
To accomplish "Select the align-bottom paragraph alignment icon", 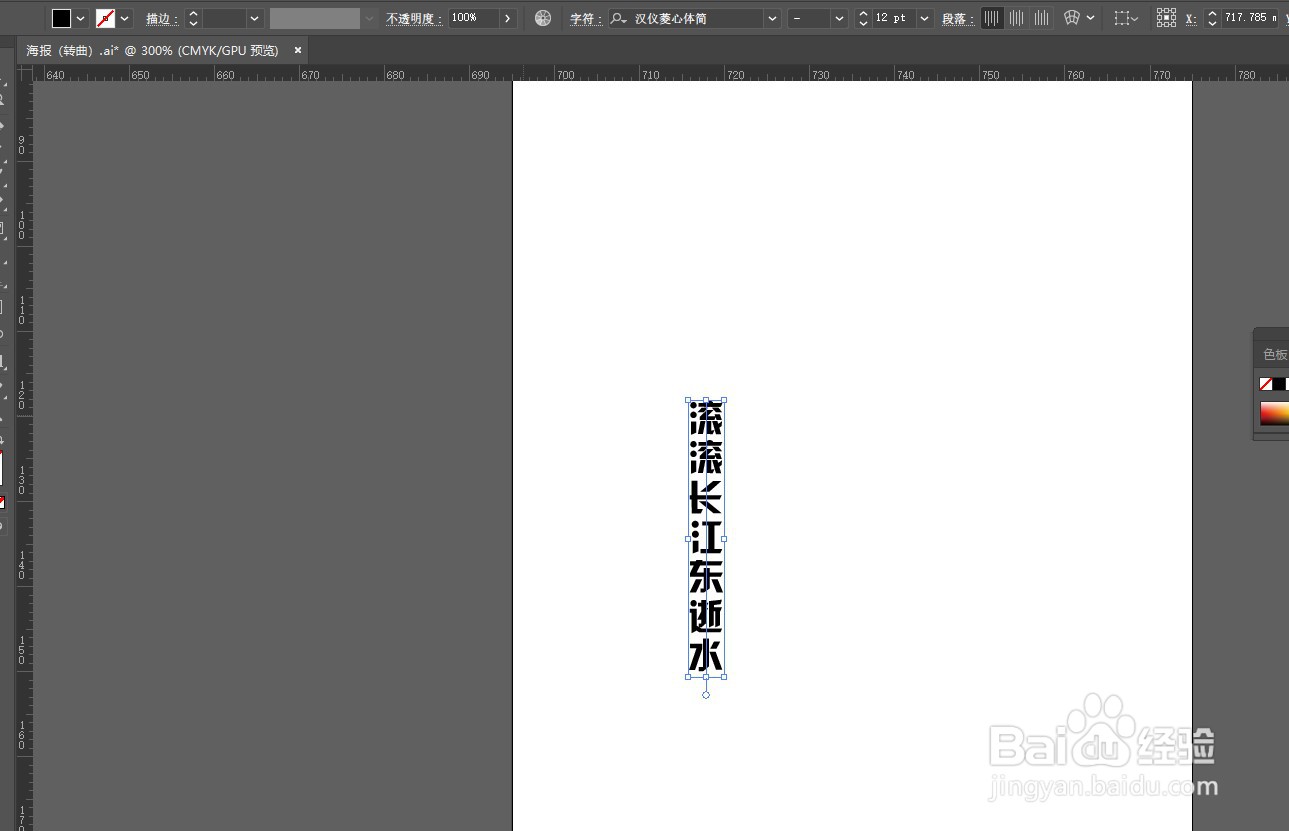I will 1041,17.
